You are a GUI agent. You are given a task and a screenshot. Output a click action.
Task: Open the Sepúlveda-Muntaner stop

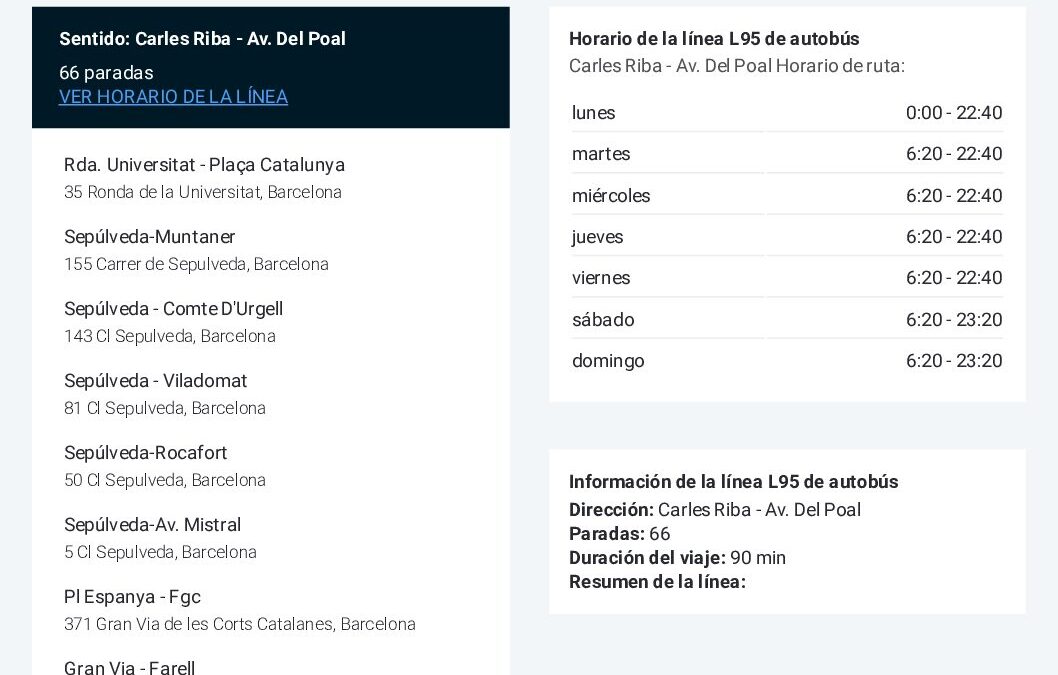150,237
